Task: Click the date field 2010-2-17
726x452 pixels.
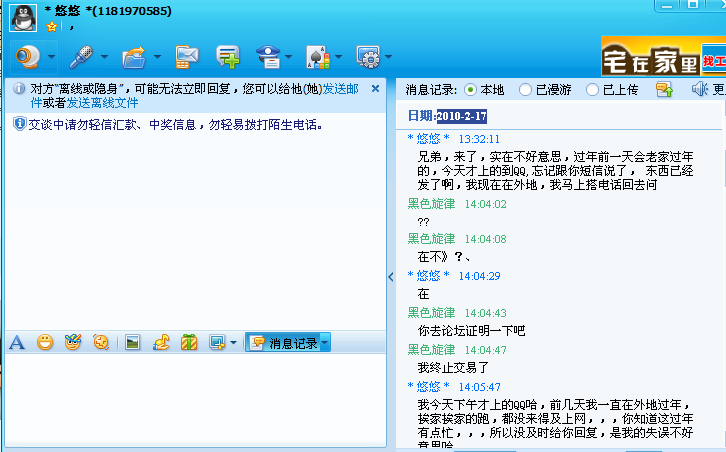Action: [x=462, y=116]
